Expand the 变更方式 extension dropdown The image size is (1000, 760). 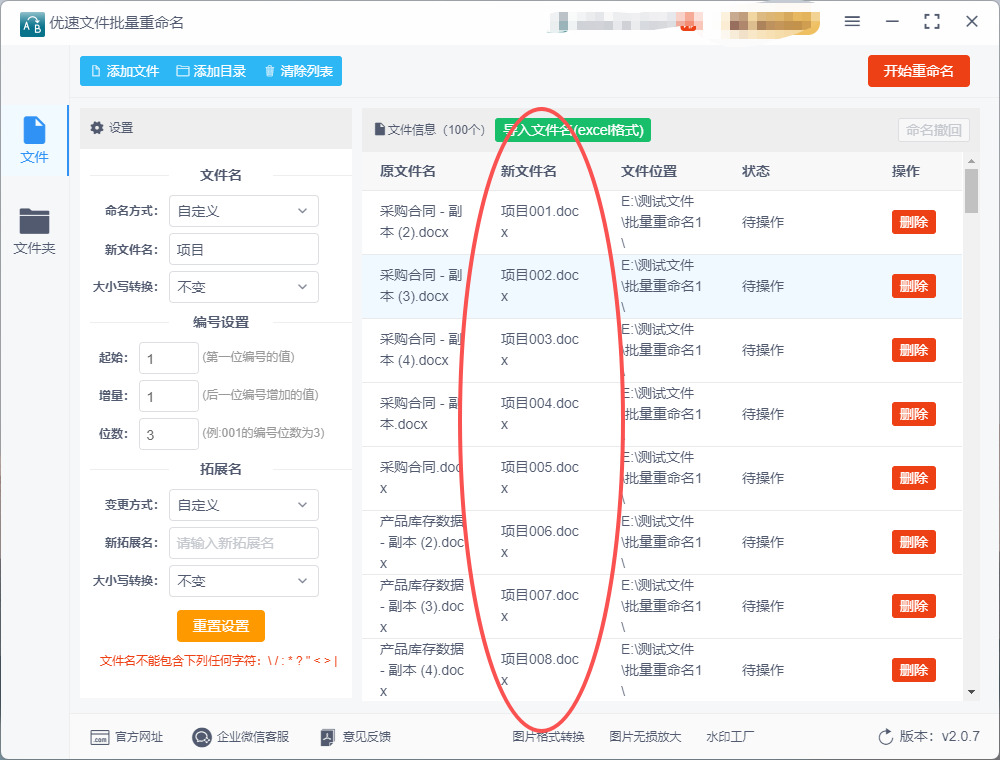[244, 505]
